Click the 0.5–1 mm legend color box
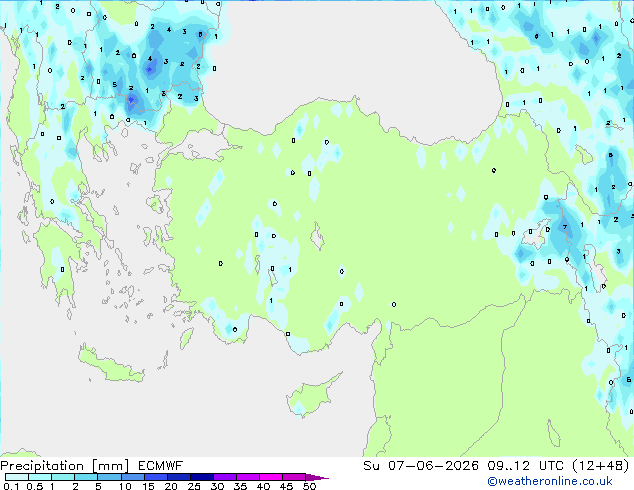 click(40, 477)
